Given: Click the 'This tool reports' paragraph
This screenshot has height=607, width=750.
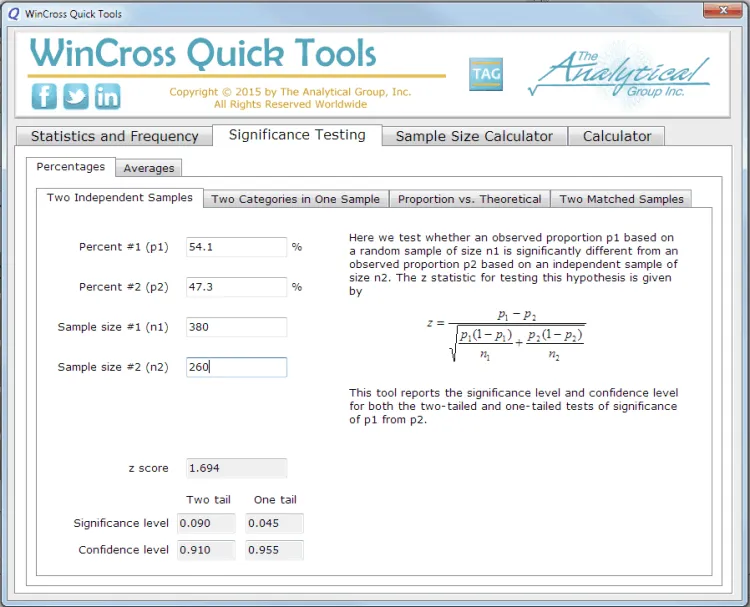Looking at the screenshot, I should click(x=513, y=406).
